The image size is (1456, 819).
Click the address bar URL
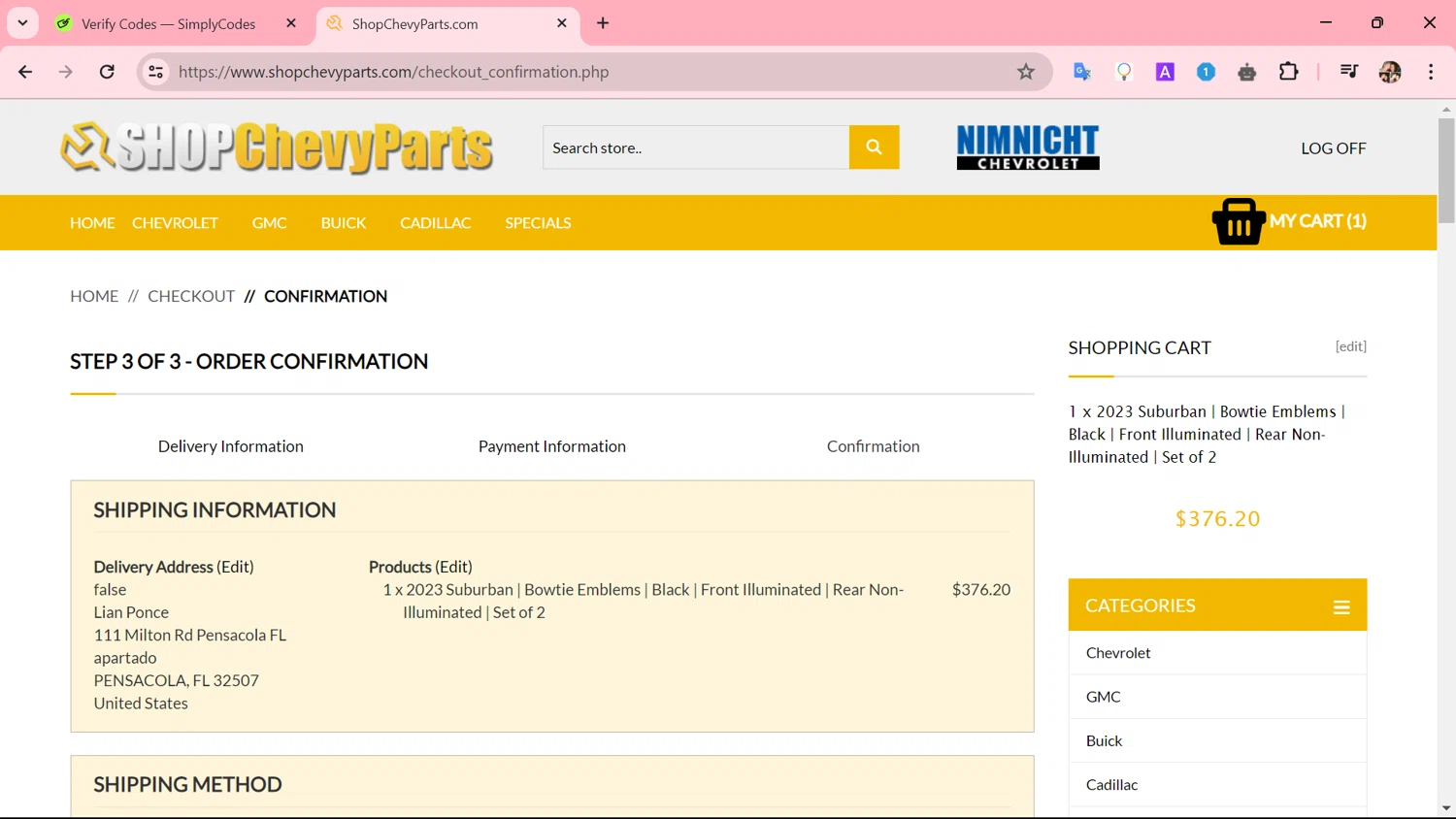point(393,72)
